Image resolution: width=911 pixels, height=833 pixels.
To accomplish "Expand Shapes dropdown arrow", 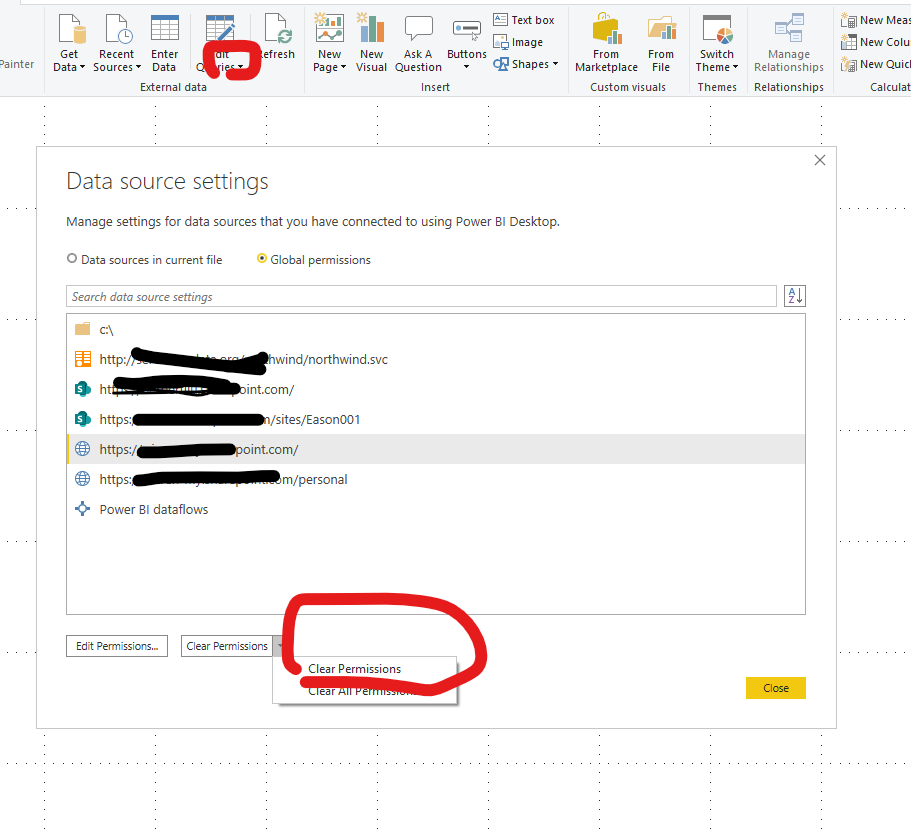I will [x=555, y=64].
